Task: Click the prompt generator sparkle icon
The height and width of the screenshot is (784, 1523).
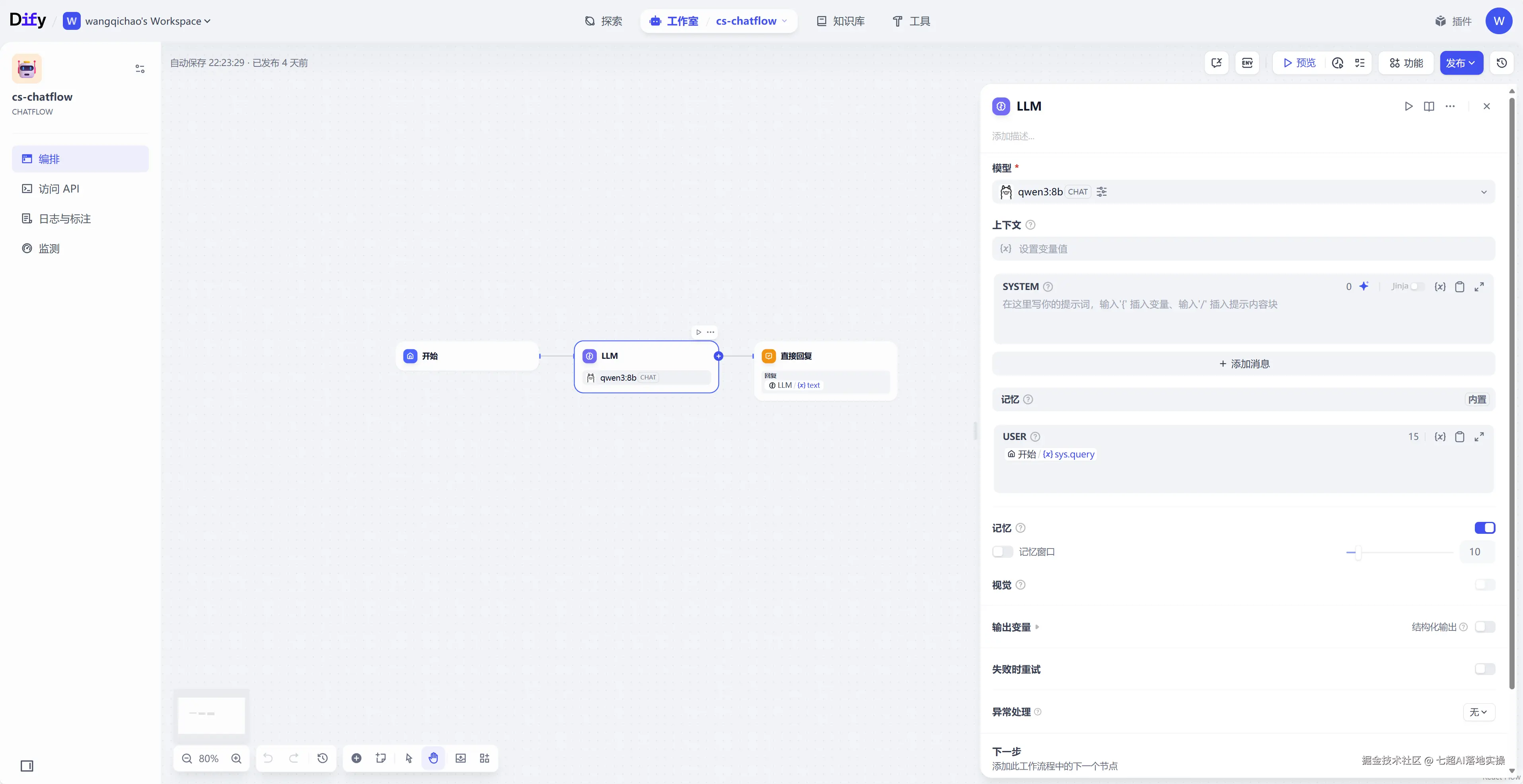Action: click(1363, 286)
